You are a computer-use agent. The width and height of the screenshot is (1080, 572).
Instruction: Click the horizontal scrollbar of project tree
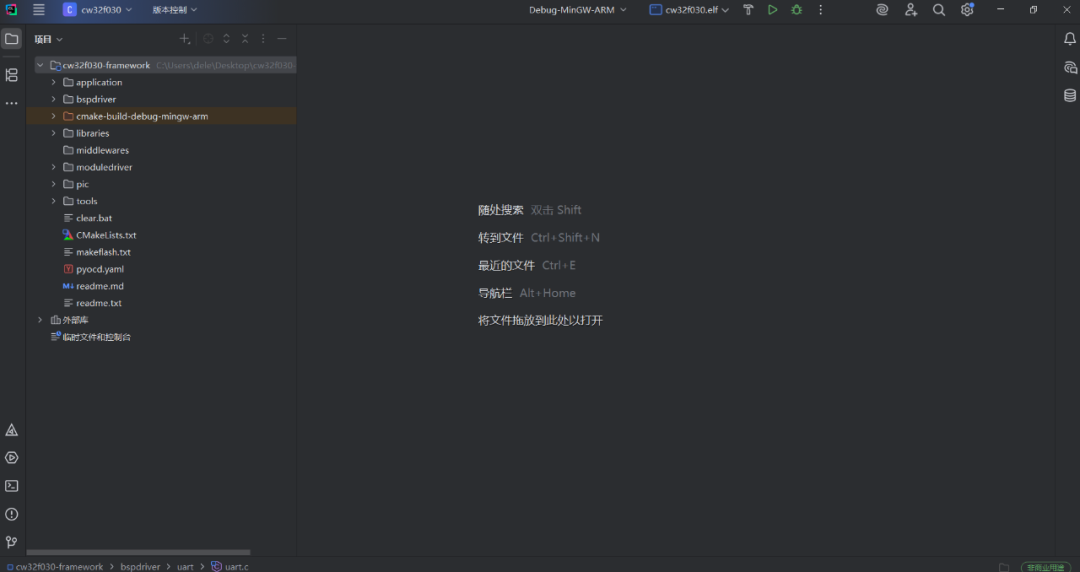138,552
